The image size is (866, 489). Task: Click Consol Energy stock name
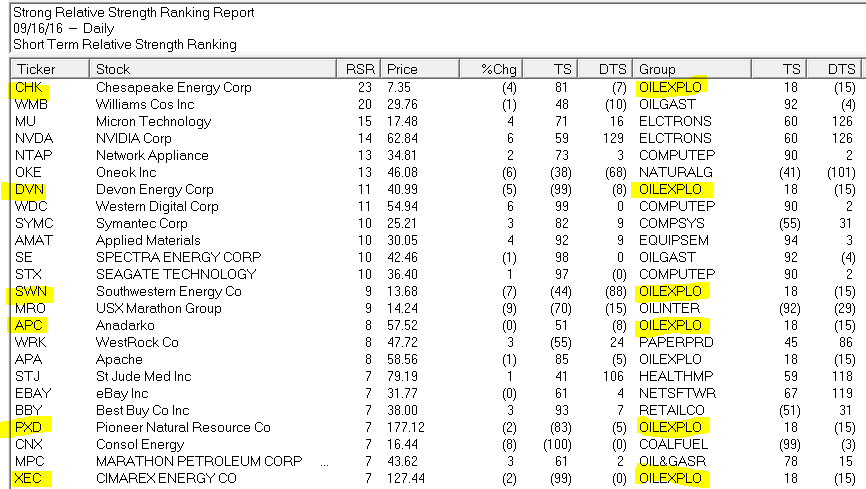140,445
